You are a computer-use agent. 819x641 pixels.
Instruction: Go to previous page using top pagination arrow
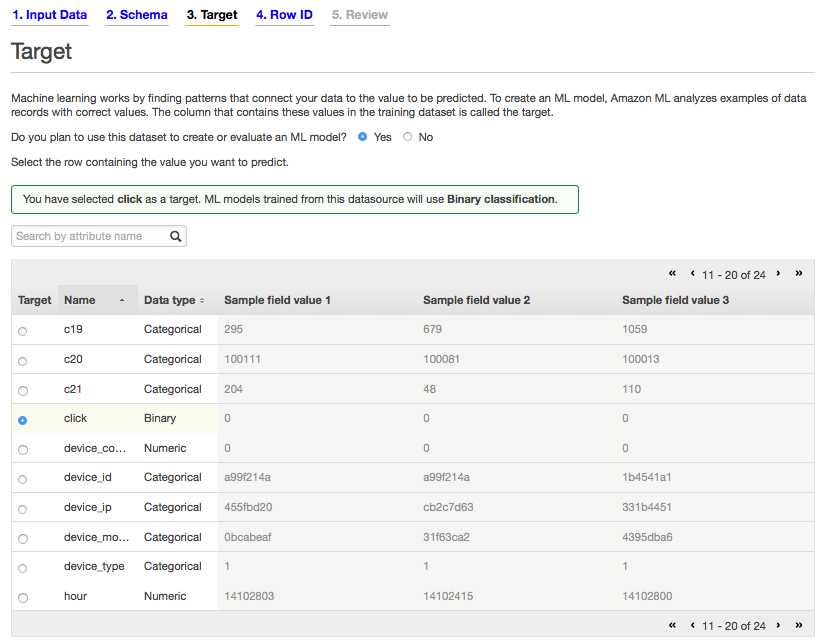(x=693, y=273)
